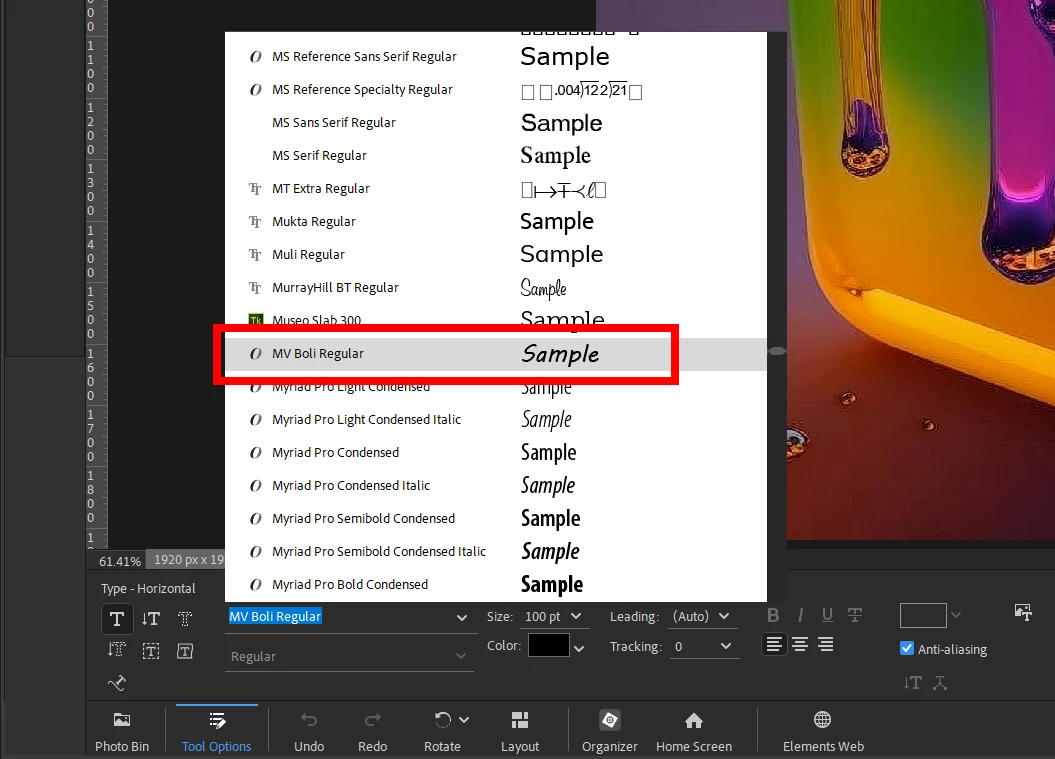This screenshot has height=759, width=1055.
Task: Toggle faux bold formatting
Action: click(773, 615)
